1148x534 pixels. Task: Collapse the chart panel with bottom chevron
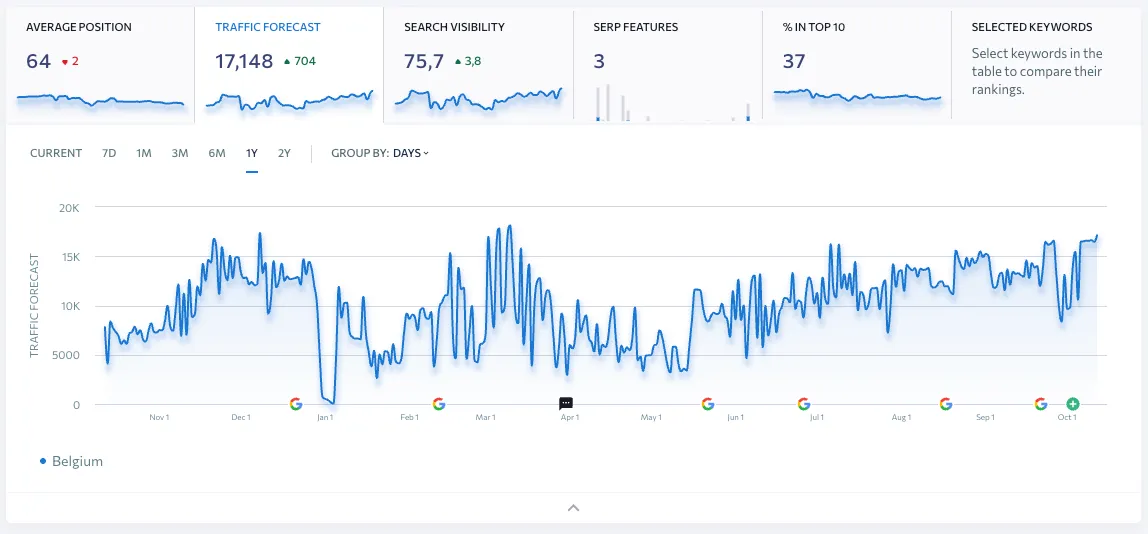click(x=574, y=508)
